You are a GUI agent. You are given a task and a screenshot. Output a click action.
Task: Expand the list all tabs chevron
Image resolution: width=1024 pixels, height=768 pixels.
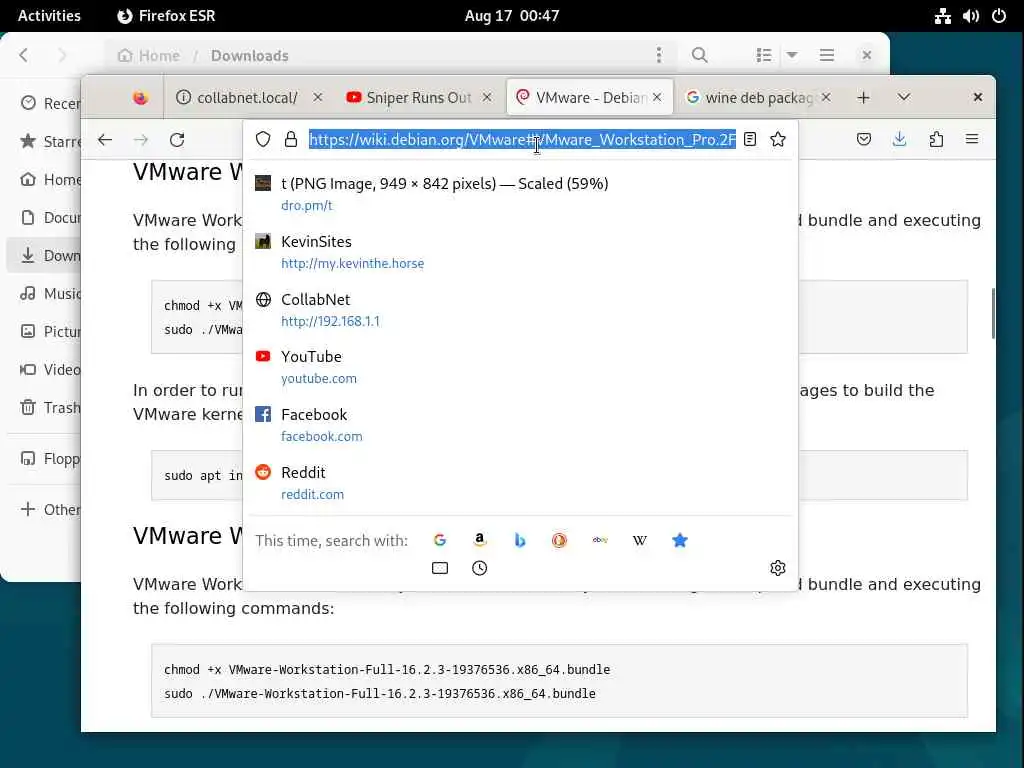tap(903, 97)
